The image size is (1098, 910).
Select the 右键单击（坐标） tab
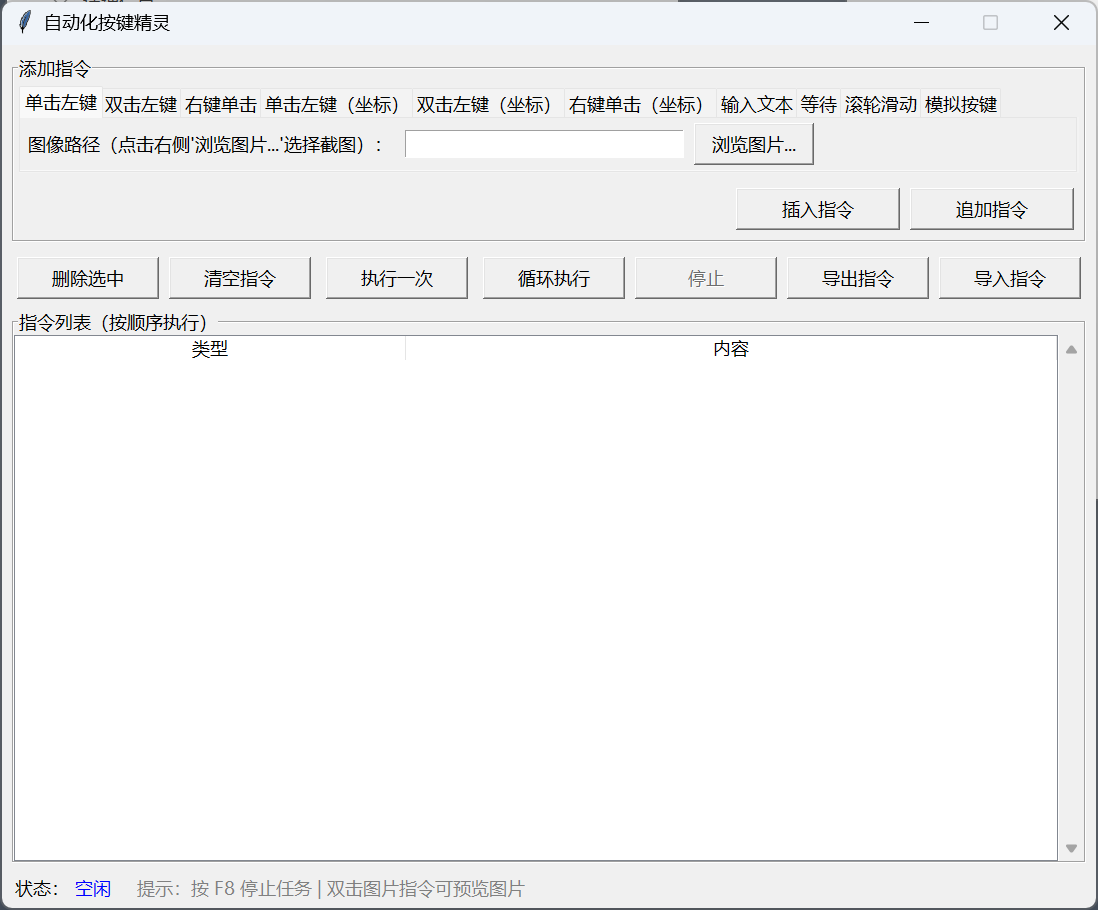[x=635, y=103]
